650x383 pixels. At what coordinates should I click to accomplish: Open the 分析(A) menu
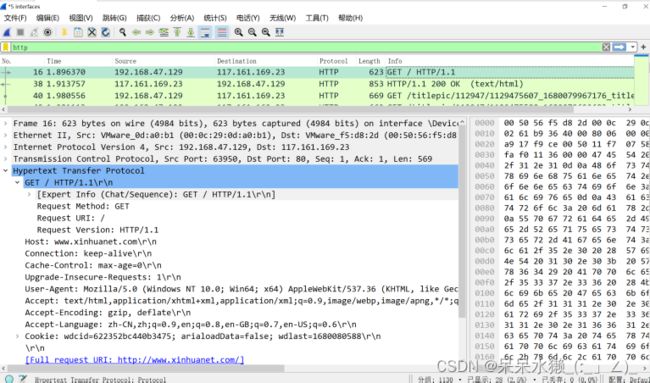click(182, 18)
